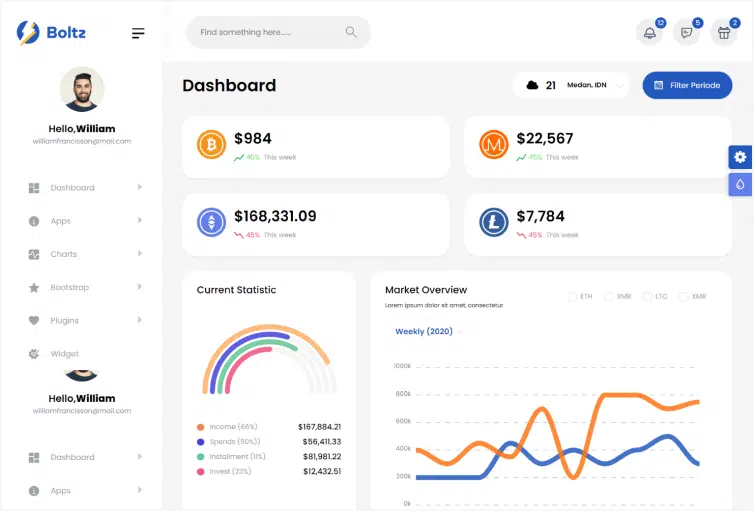Click the Bootstrap star icon
The image size is (754, 511).
34,287
